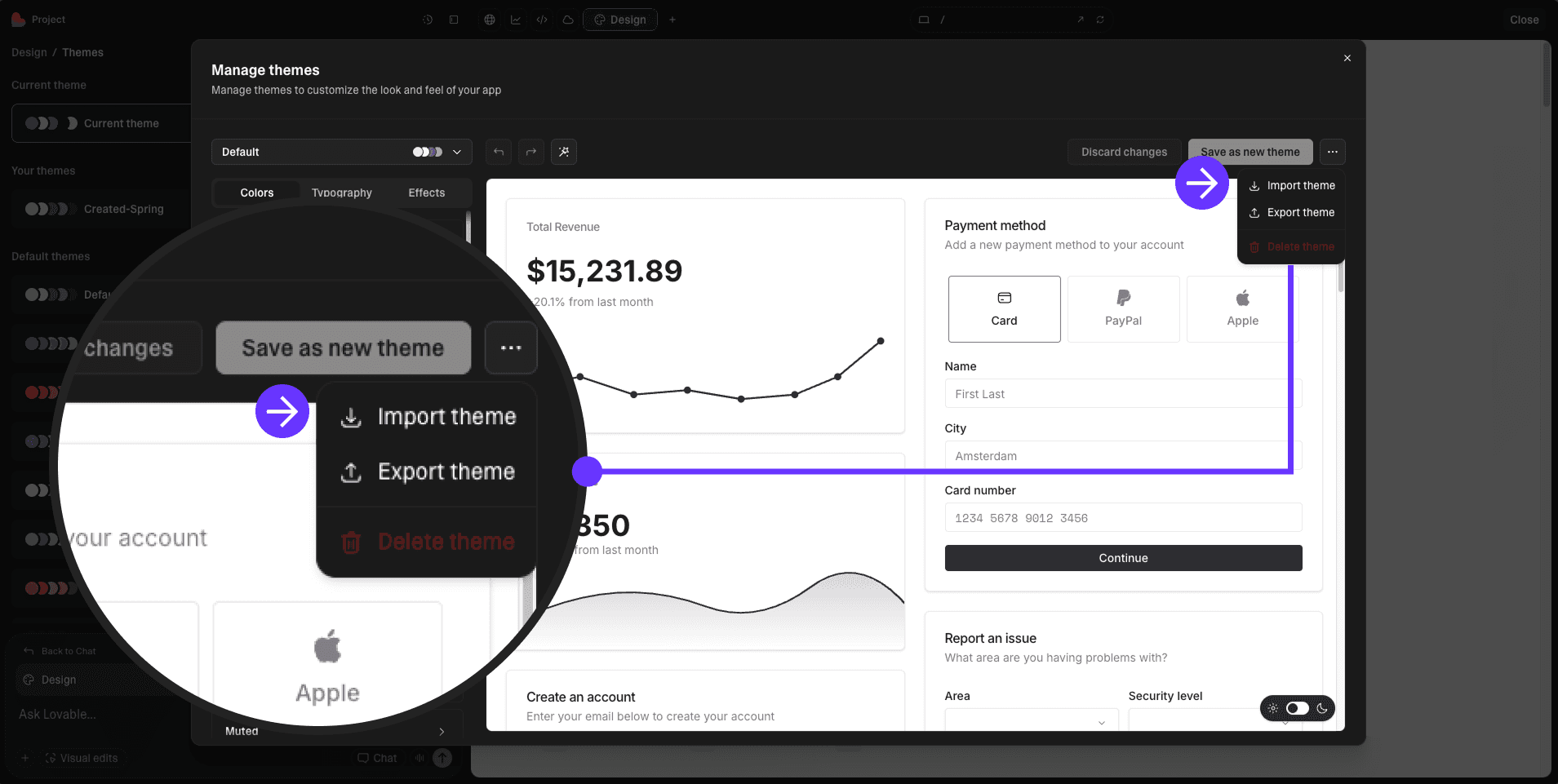Switch to the Typography tab
The width and height of the screenshot is (1558, 784).
341,193
